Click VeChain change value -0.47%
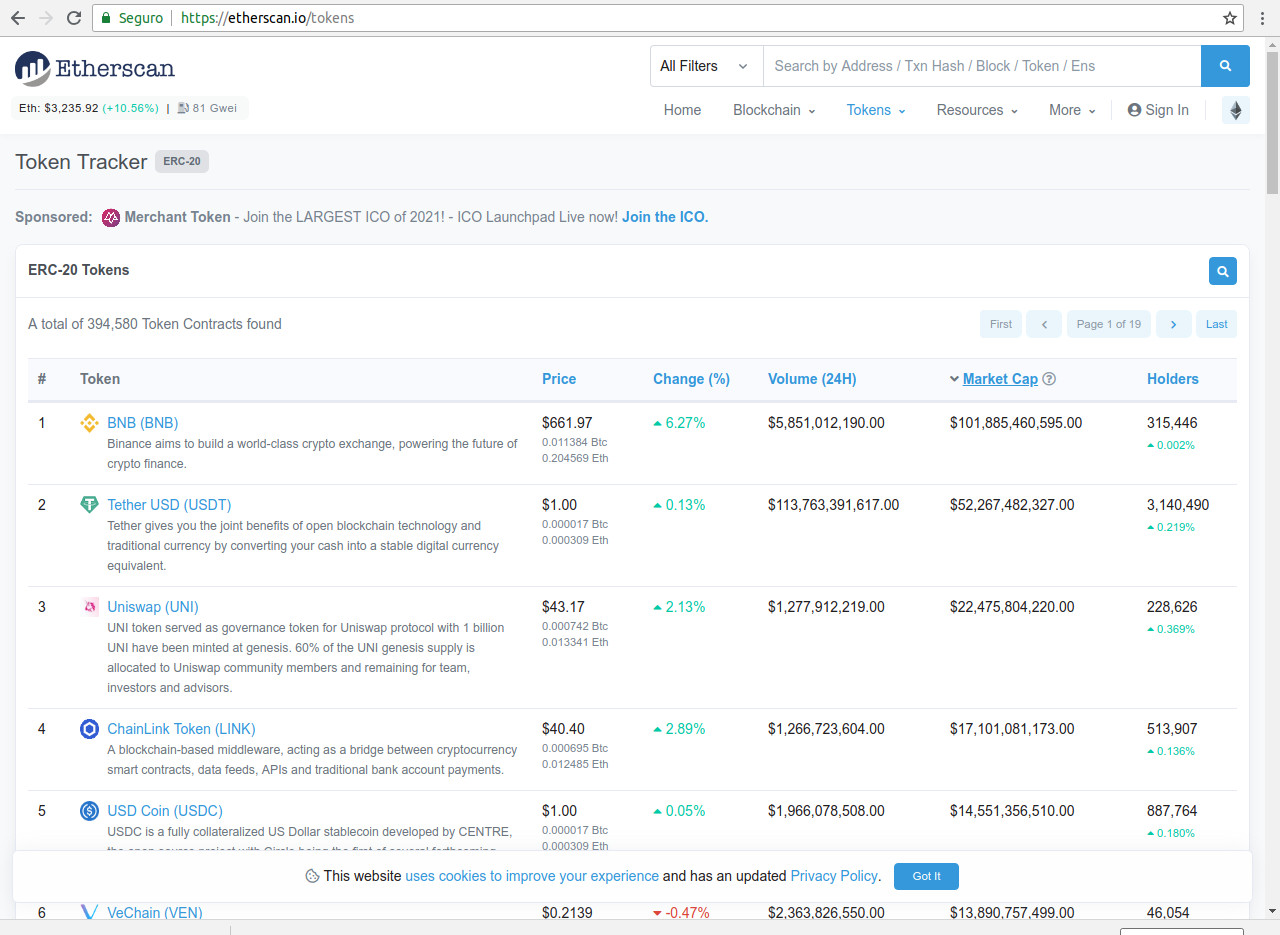This screenshot has width=1280, height=935. click(688, 912)
